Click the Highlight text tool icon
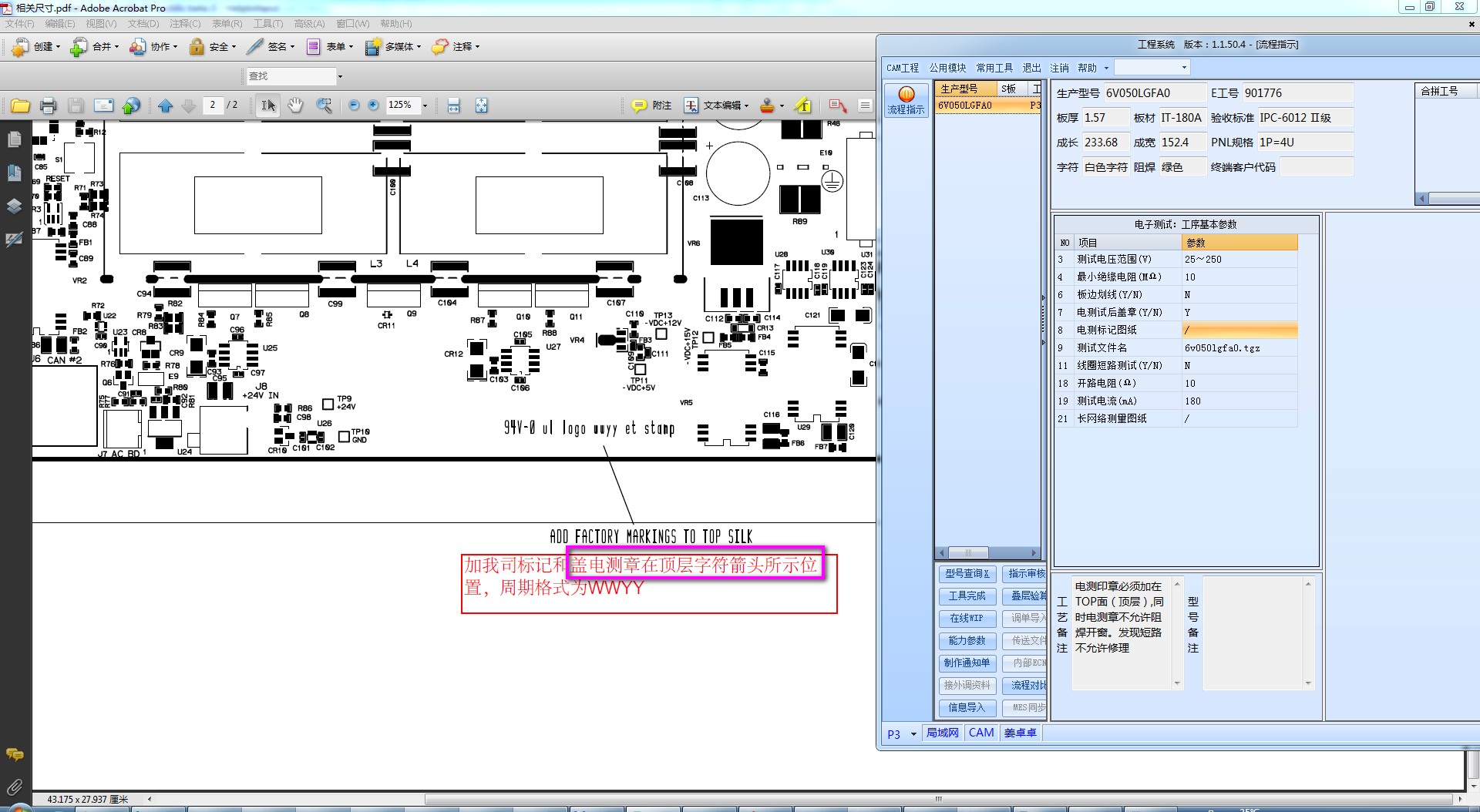The image size is (1480, 812). tap(803, 106)
